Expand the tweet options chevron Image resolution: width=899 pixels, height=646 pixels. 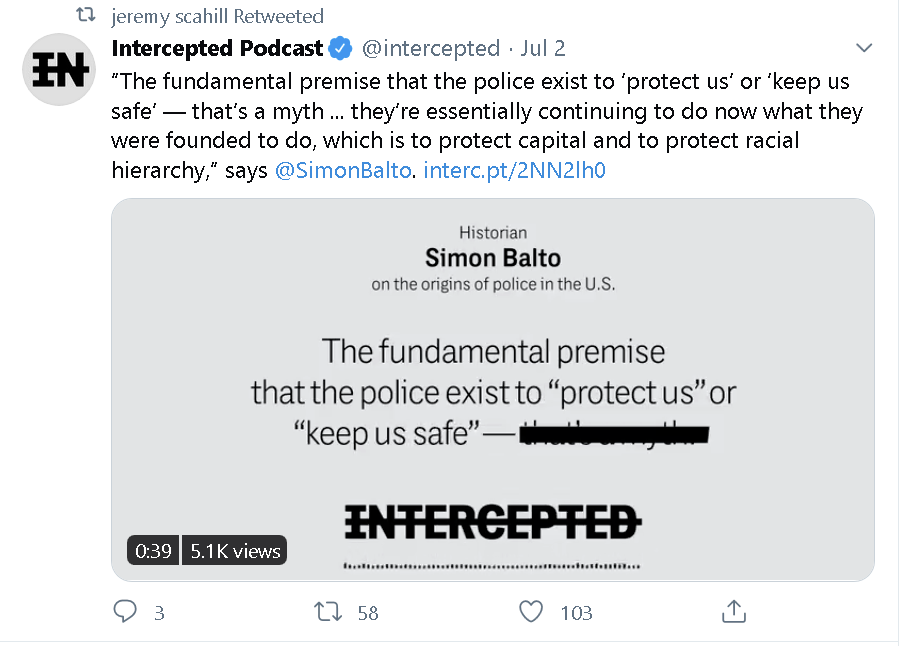coord(863,48)
